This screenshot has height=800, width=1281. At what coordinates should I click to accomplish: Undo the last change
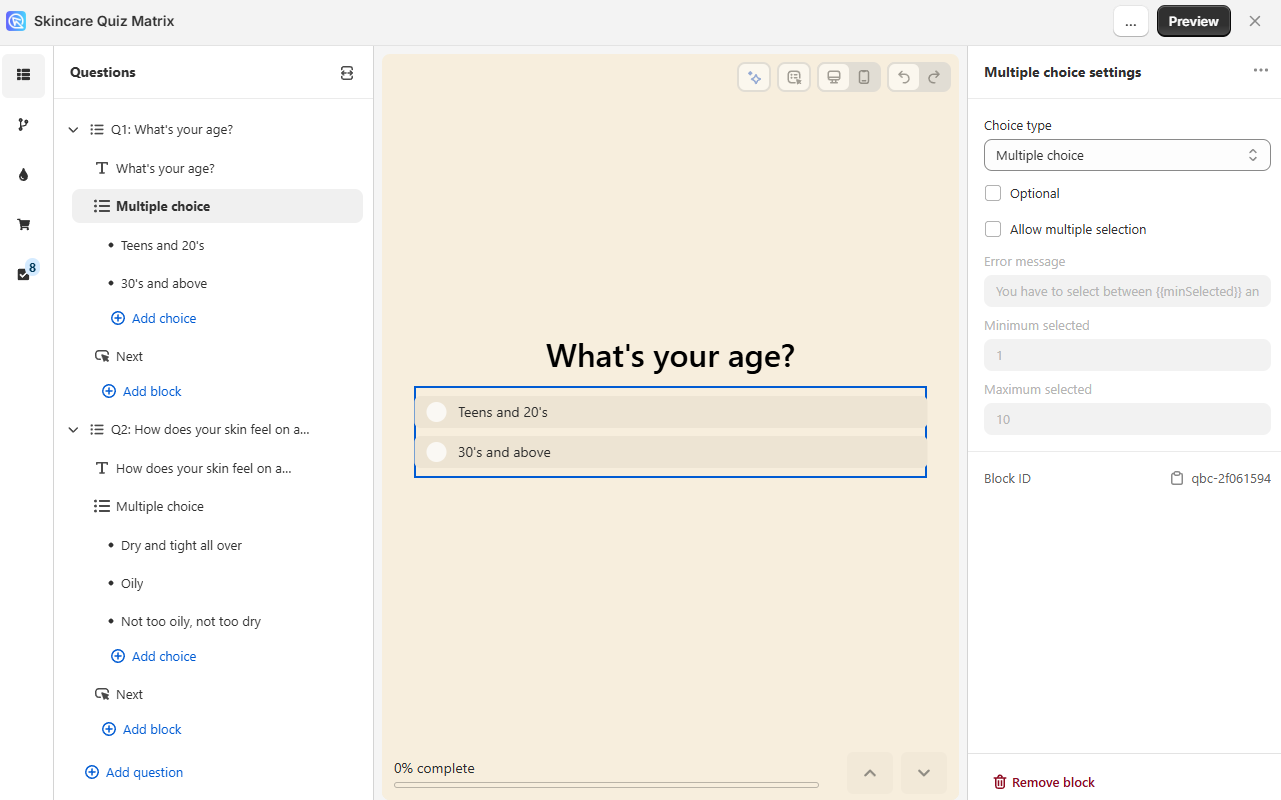point(904,78)
